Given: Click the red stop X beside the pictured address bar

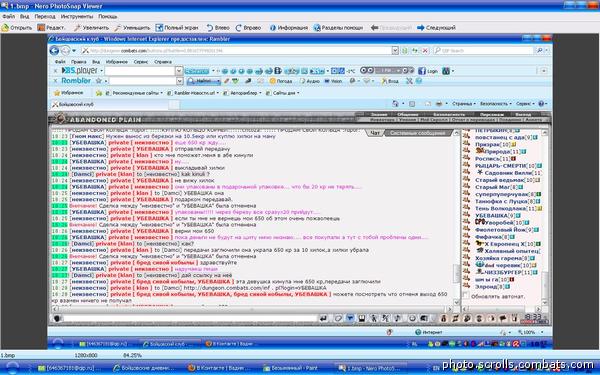Looking at the screenshot, I should 425,51.
